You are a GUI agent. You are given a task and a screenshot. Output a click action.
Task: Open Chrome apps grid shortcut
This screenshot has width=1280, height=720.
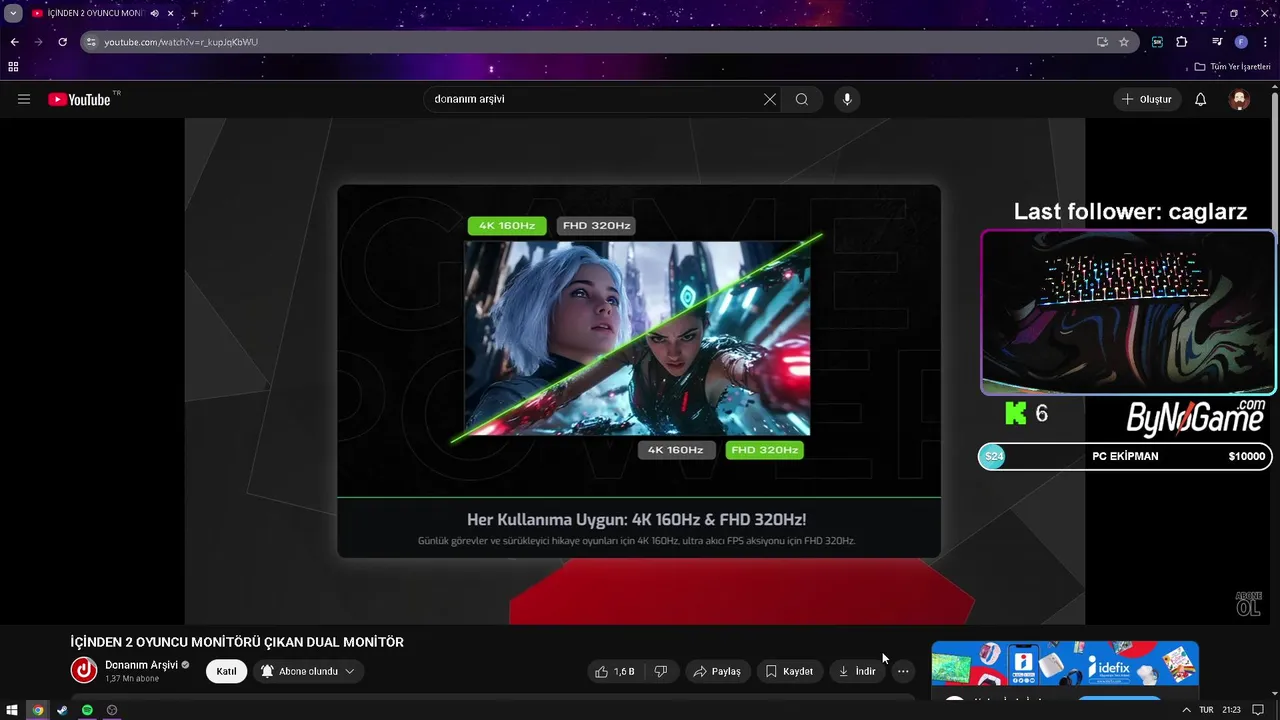[x=13, y=67]
